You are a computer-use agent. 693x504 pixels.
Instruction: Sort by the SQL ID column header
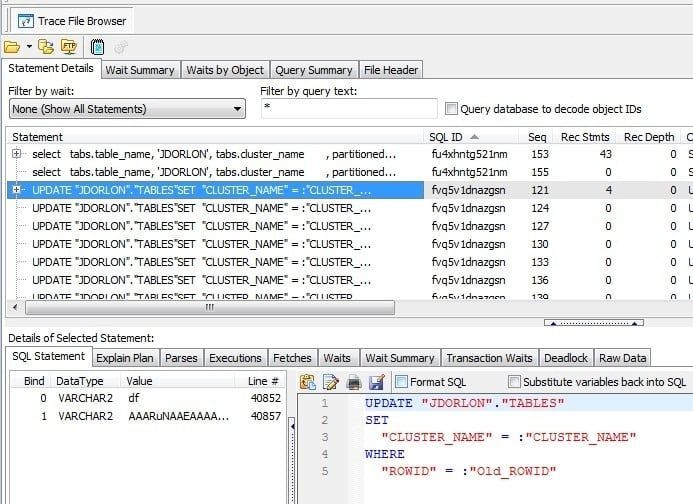[x=470, y=137]
